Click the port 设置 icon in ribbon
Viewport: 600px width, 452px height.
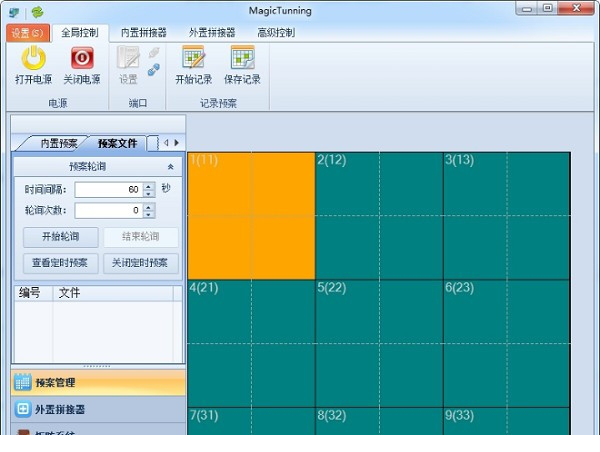[x=128, y=59]
